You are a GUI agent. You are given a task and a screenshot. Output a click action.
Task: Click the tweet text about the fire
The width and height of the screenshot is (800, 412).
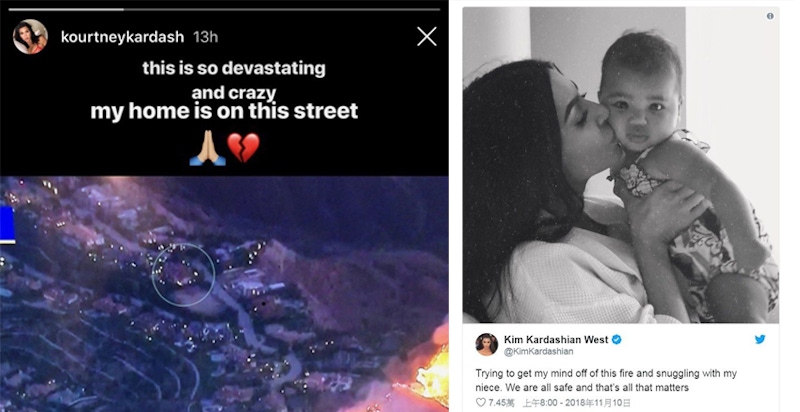pyautogui.click(x=606, y=380)
